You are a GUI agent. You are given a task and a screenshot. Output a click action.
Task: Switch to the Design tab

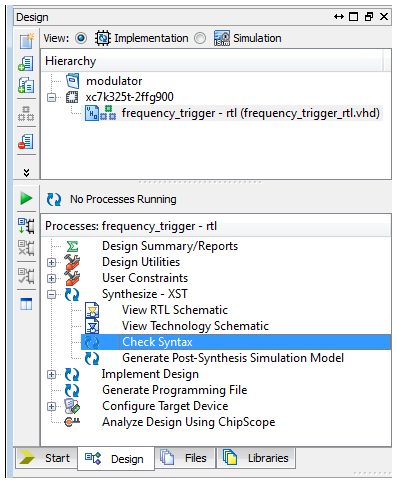(116, 459)
